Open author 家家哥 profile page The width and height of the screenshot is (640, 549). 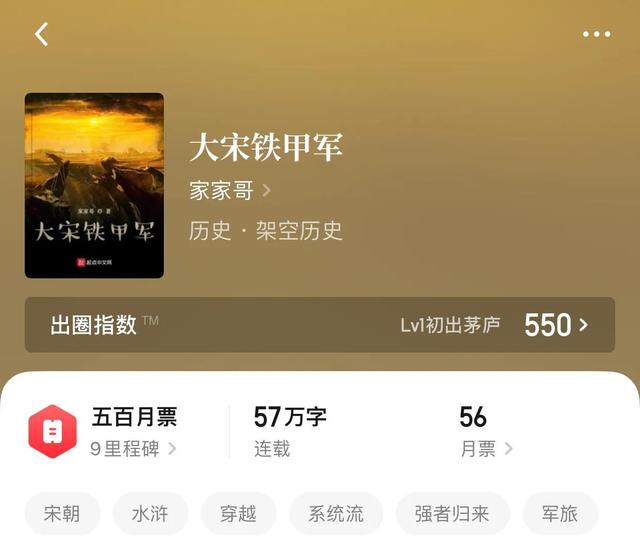coord(221,190)
